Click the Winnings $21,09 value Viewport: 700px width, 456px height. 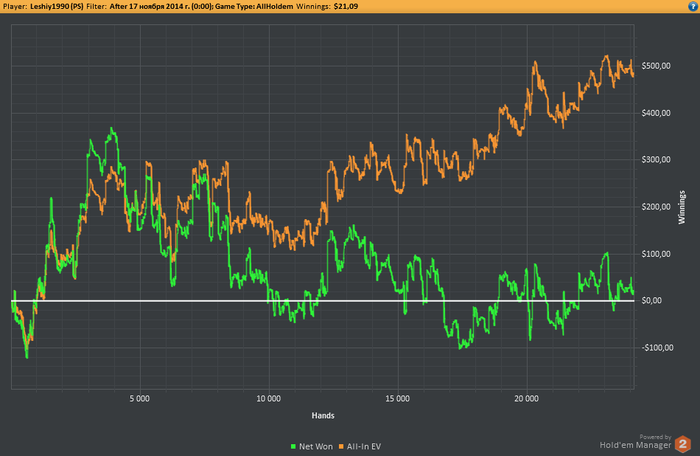(x=346, y=6)
